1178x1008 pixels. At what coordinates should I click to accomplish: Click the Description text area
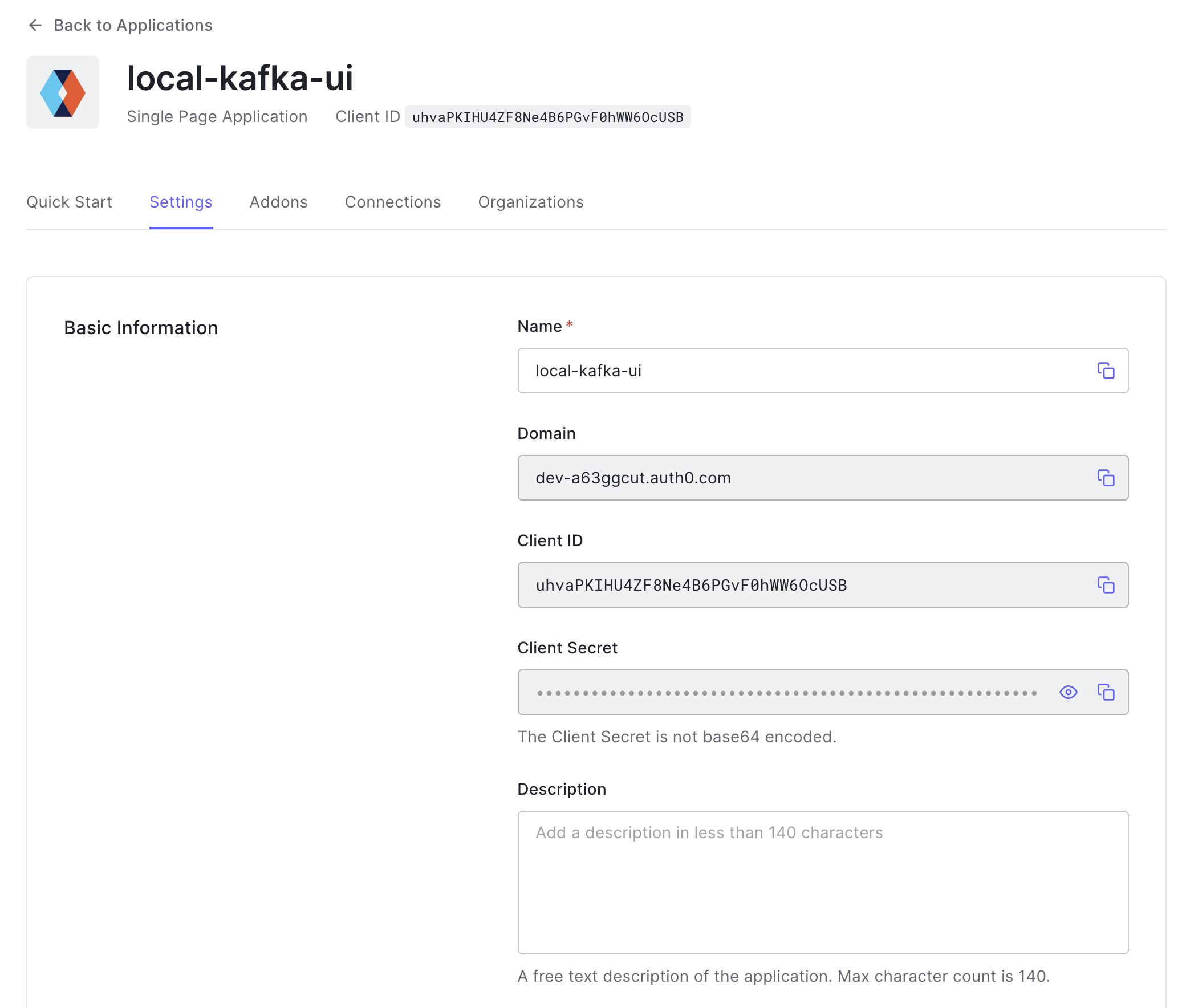click(822, 882)
